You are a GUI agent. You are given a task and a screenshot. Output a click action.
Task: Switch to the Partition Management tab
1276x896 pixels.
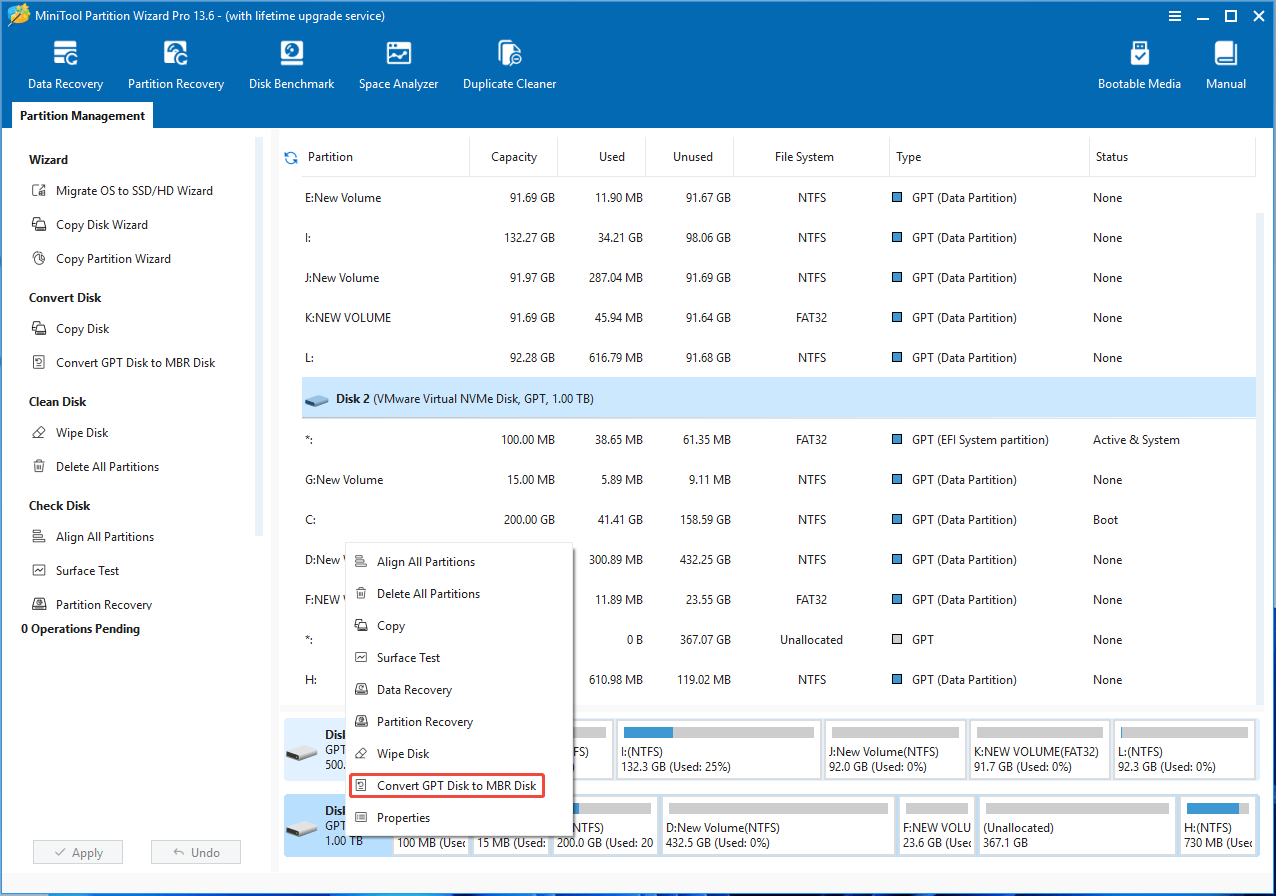(x=81, y=115)
